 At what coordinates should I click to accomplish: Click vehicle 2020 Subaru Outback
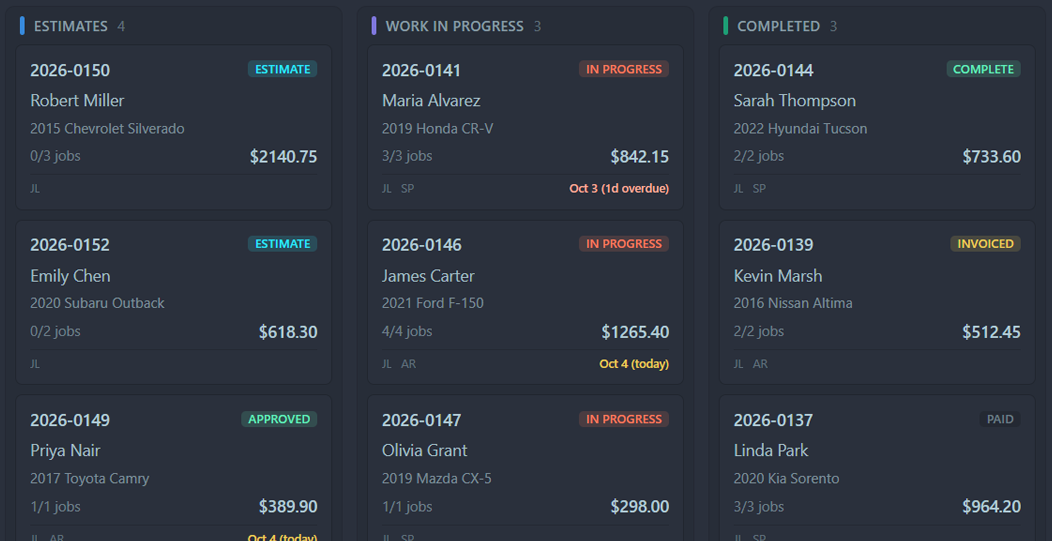(97, 303)
